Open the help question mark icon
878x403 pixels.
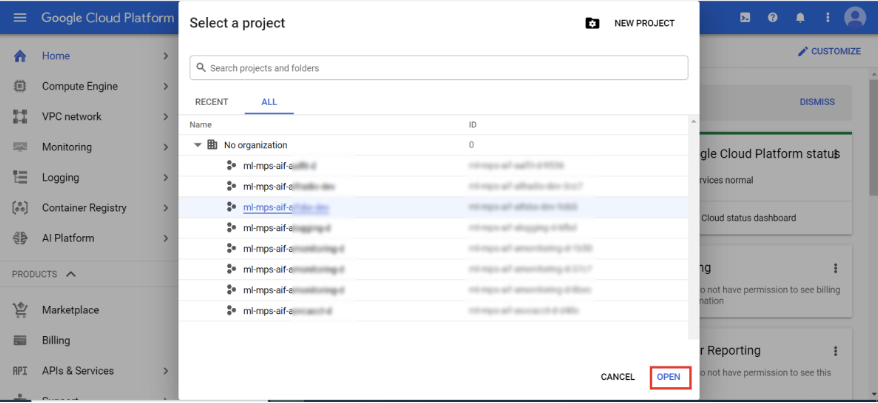pos(772,17)
